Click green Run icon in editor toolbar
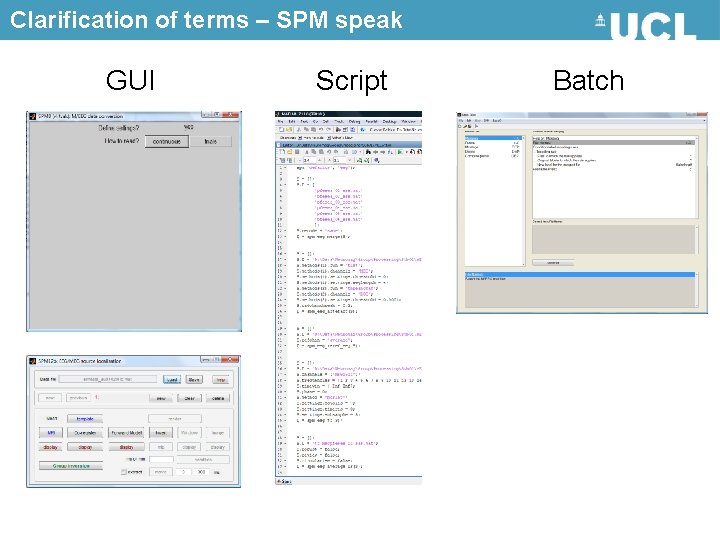This screenshot has width=720, height=540. (400, 152)
